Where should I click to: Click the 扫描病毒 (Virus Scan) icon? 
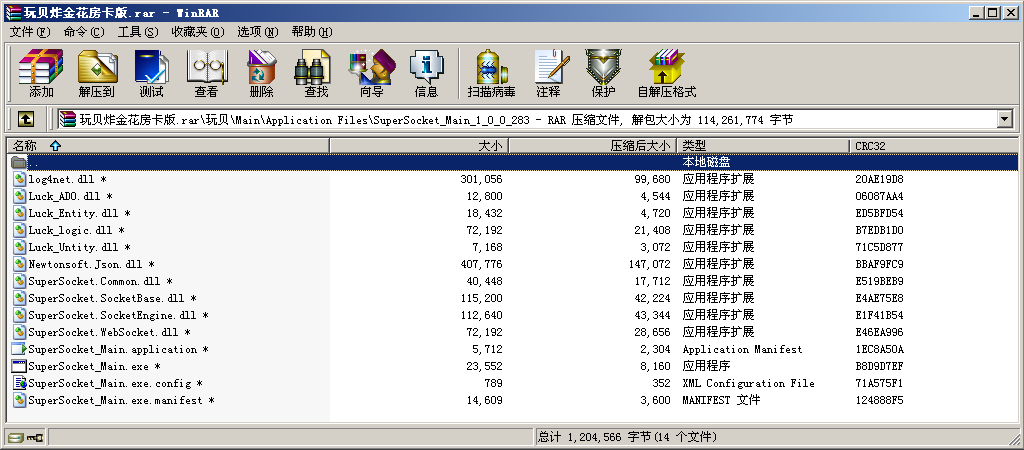(491, 73)
